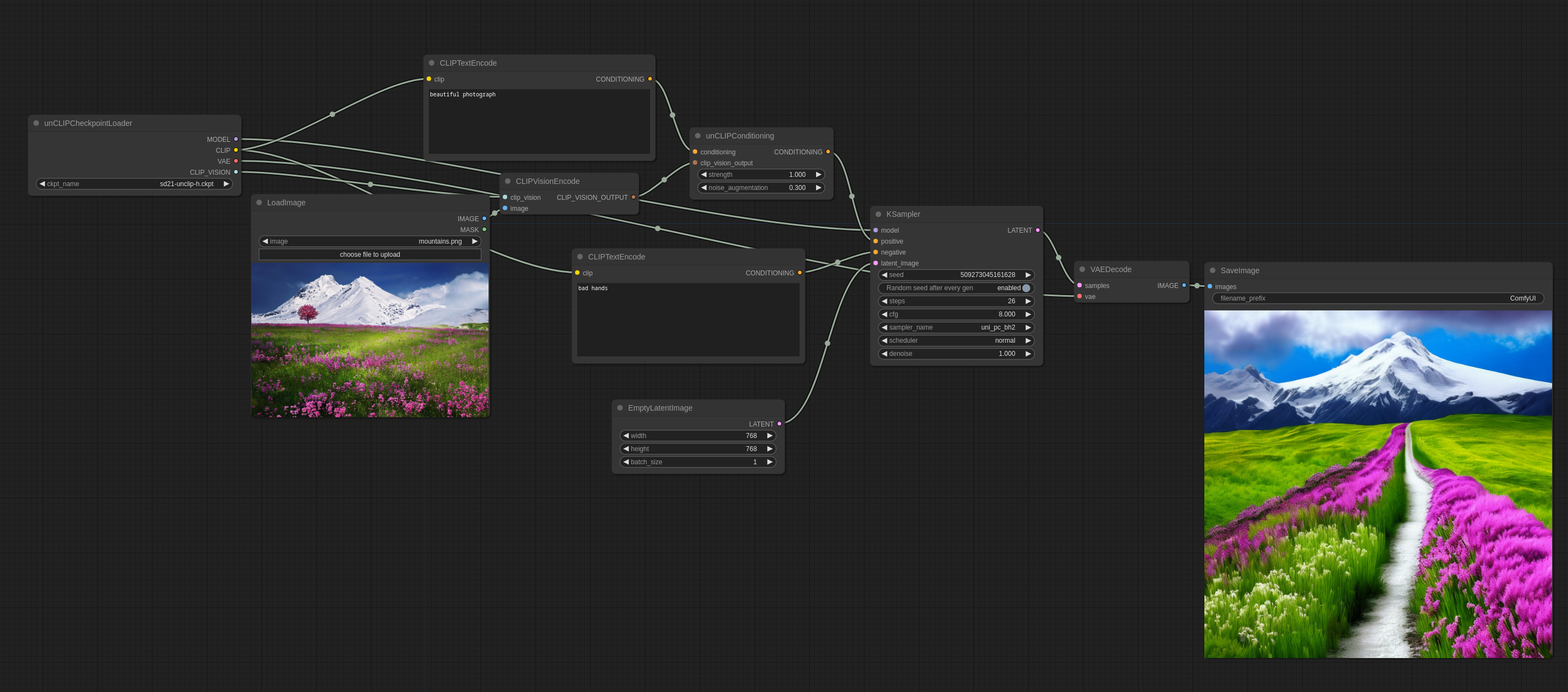Collapse the KSampler node via its title dot

click(x=878, y=214)
